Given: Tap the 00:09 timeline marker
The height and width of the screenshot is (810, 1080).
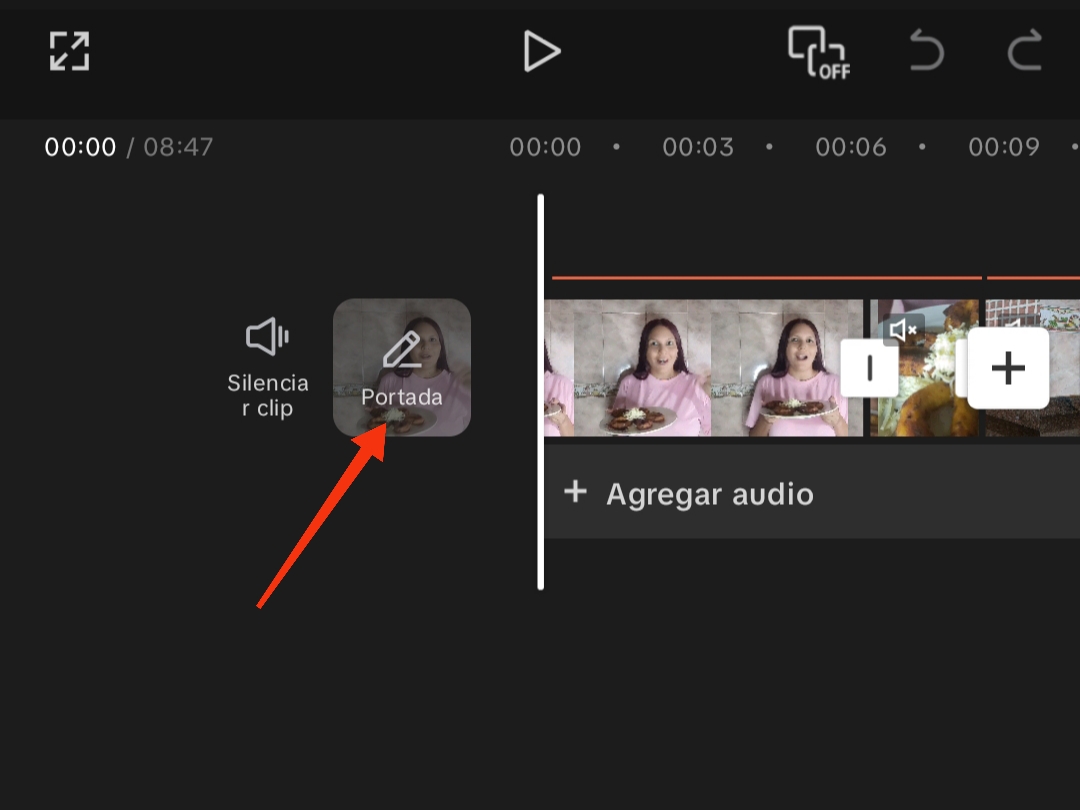Looking at the screenshot, I should [1004, 147].
